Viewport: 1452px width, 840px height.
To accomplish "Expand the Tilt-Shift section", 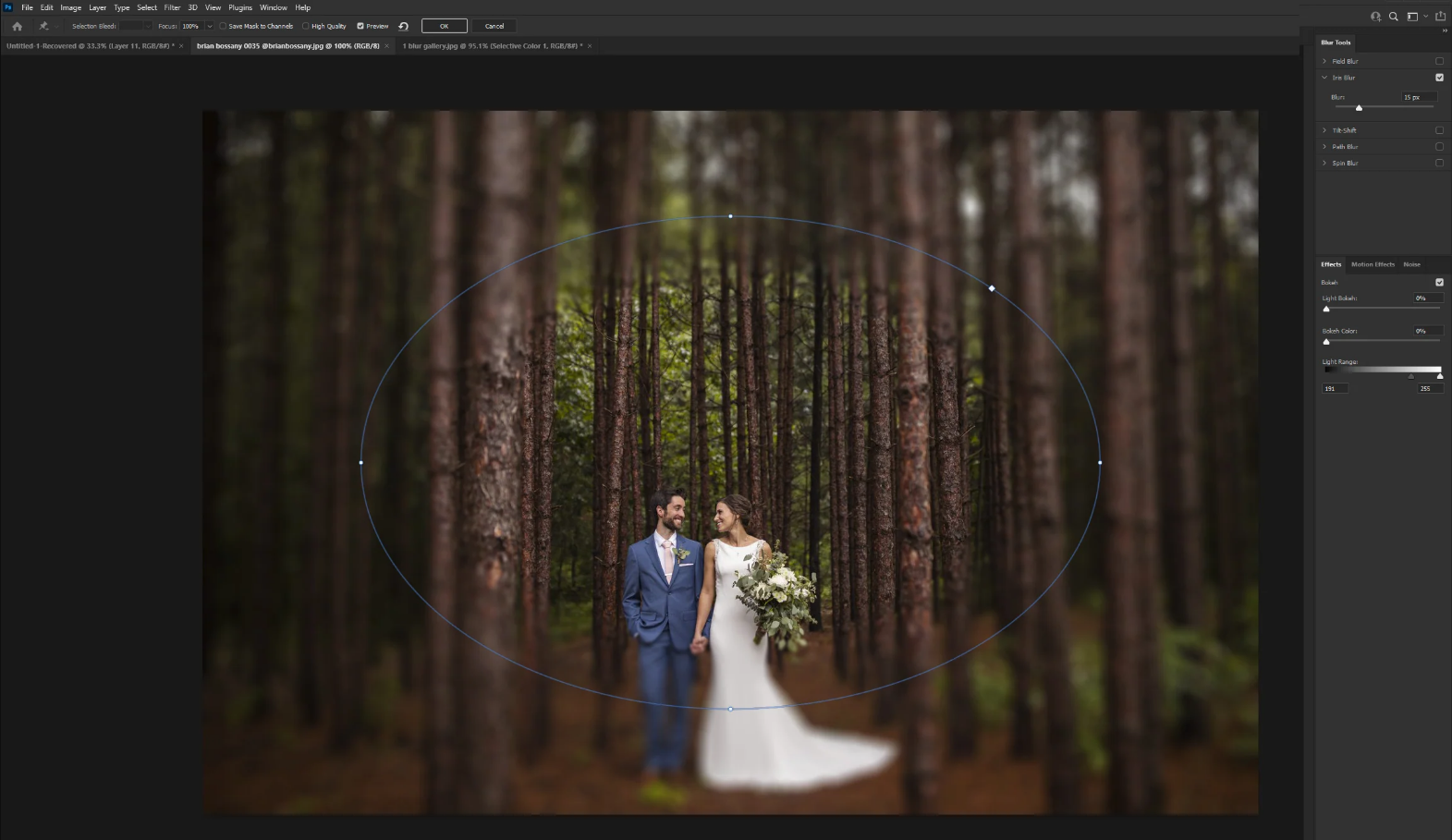I will point(1324,130).
